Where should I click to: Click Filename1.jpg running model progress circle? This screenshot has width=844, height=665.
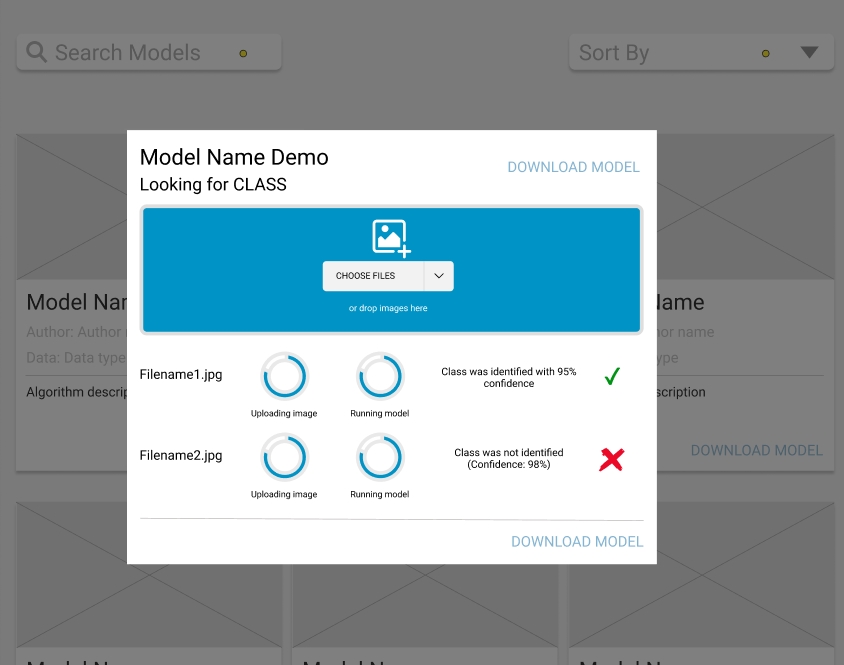click(380, 377)
